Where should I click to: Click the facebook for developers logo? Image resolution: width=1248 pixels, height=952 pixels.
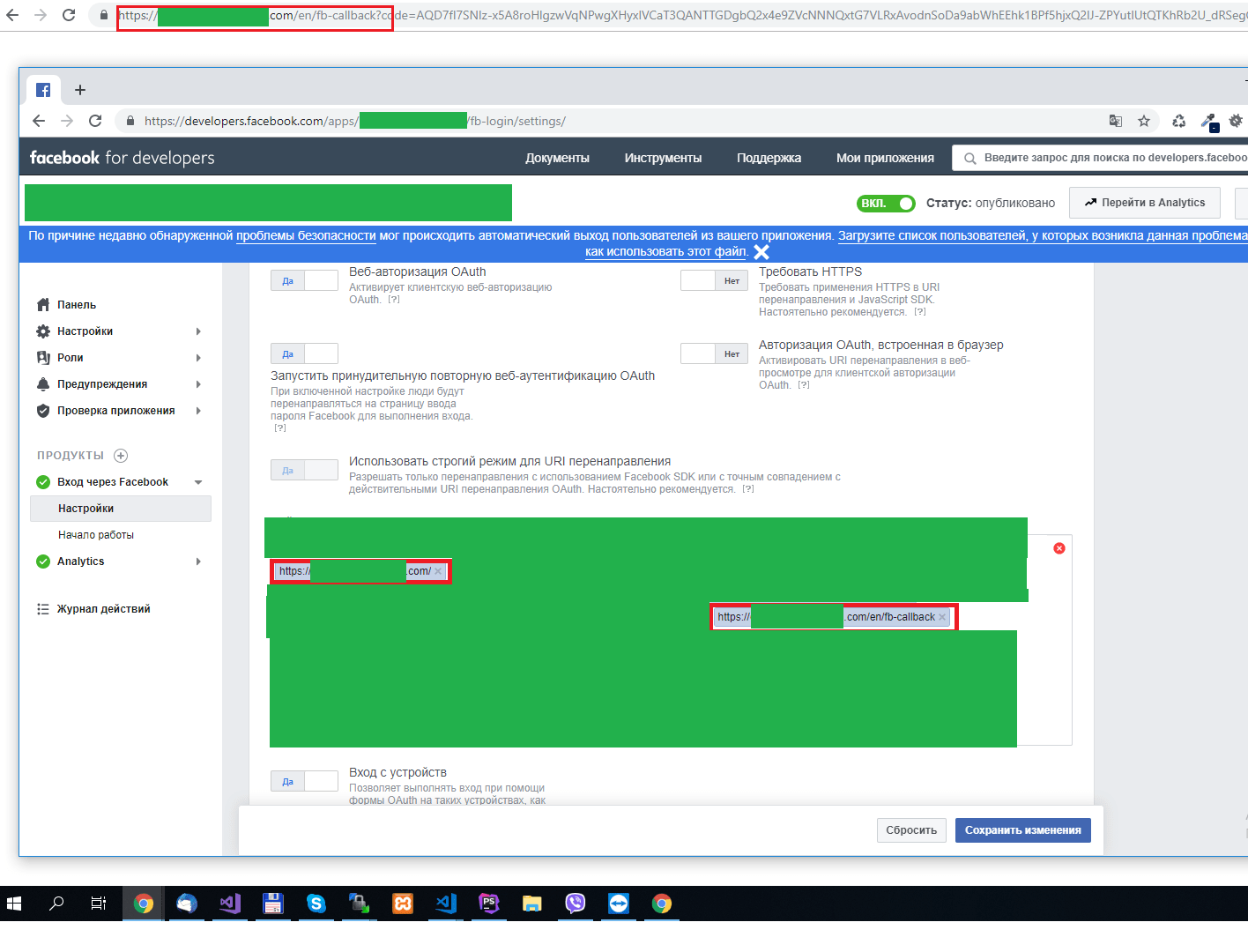(x=123, y=158)
